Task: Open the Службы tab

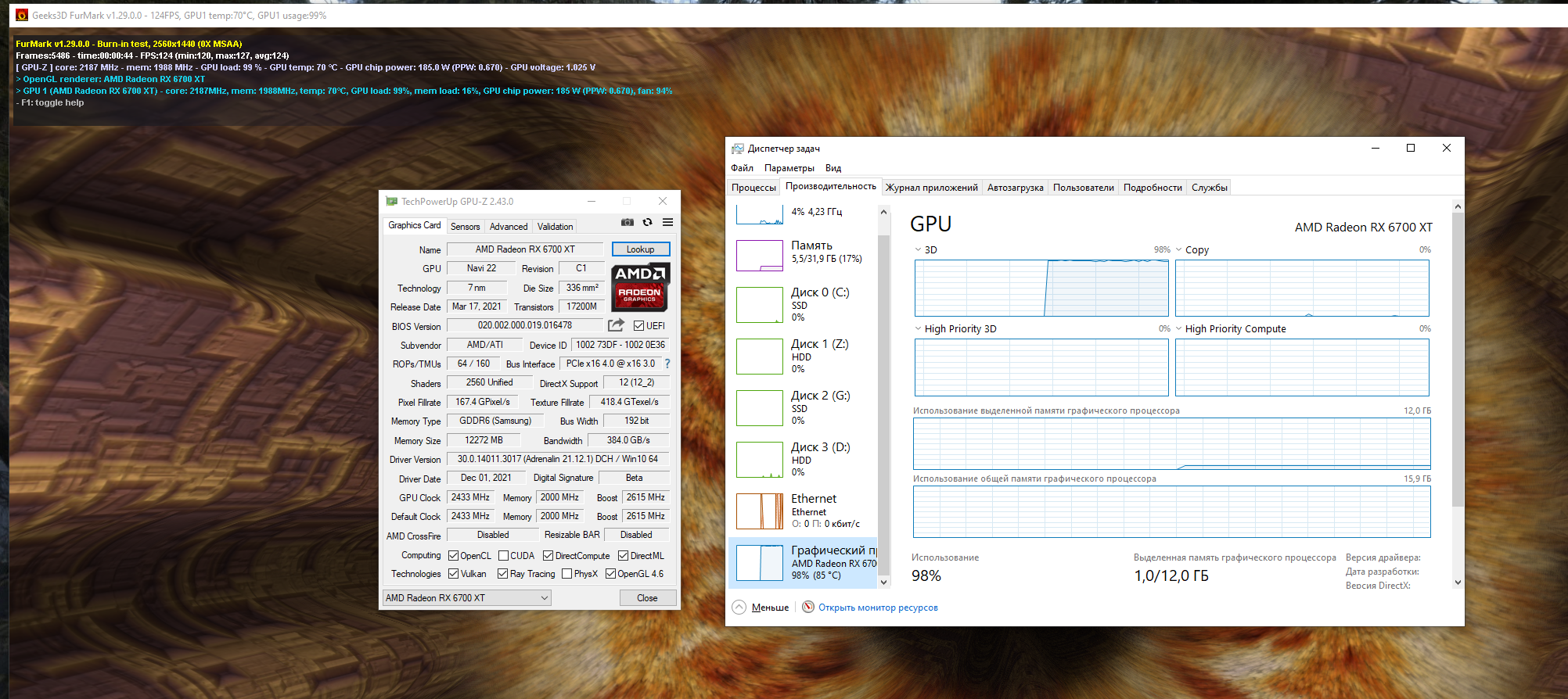Action: point(1210,188)
